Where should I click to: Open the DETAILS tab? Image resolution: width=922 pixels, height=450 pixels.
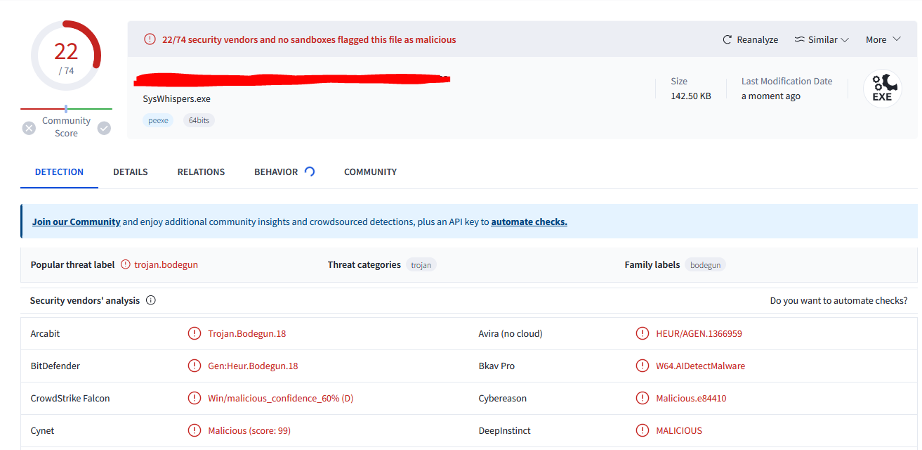click(x=131, y=172)
